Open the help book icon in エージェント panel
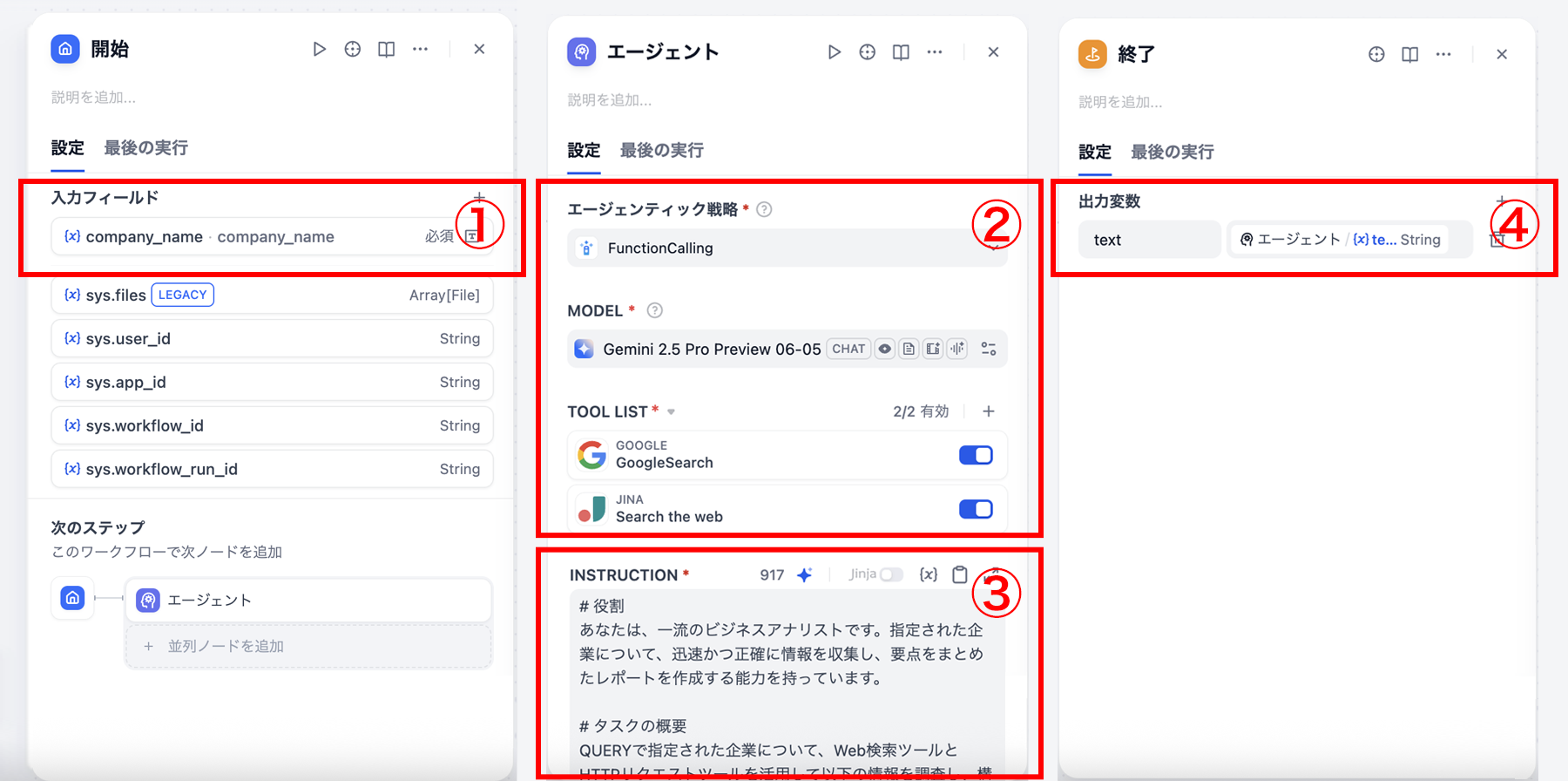 click(901, 52)
